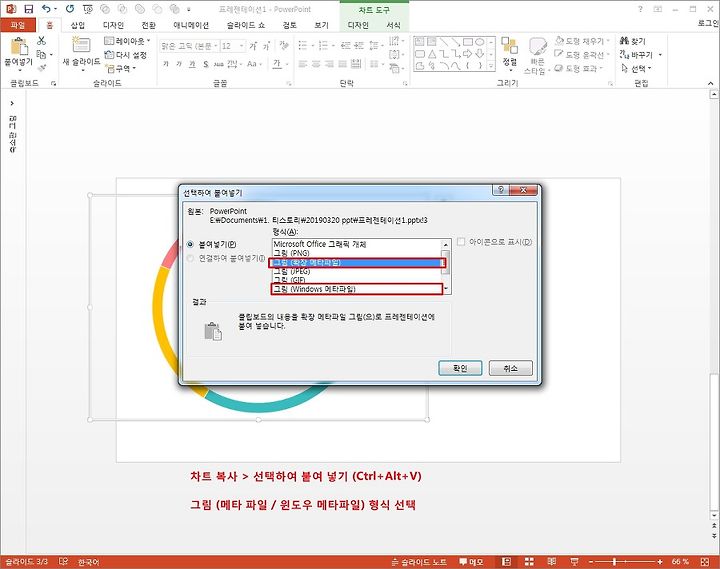Toggle underline formatting button
This screenshot has width=720, height=569.
[192, 64]
